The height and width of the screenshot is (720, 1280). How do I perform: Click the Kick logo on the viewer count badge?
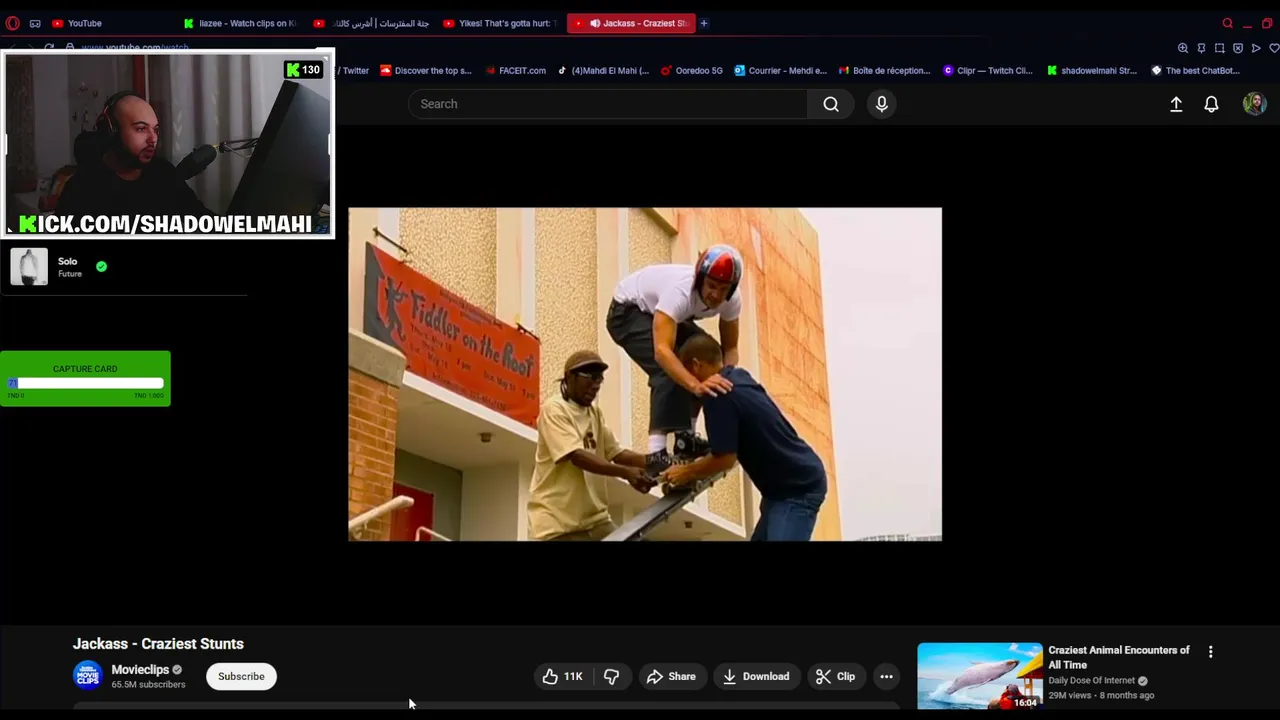[x=292, y=70]
